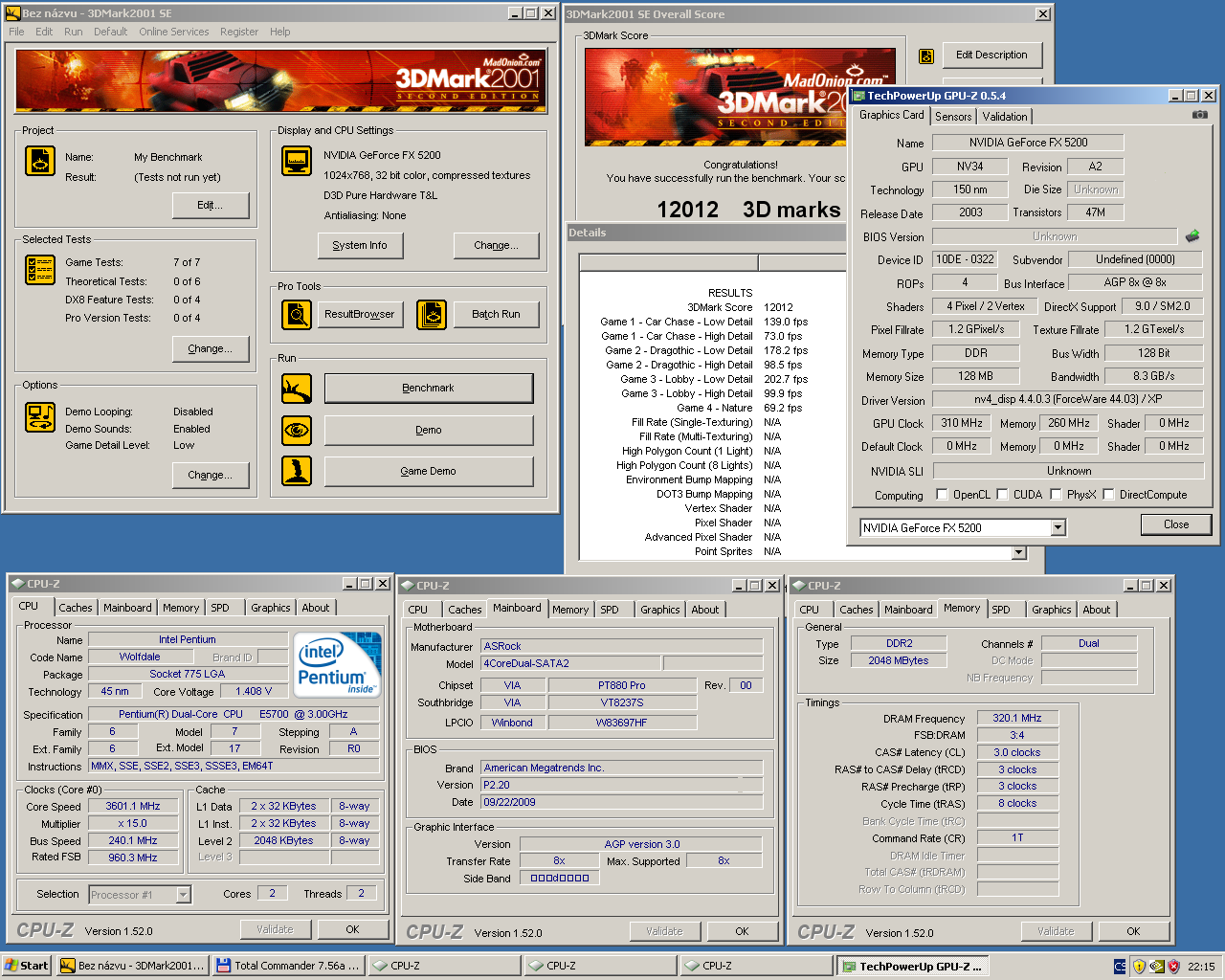Click the Benchmark run icon
1225x980 pixels.
pyautogui.click(x=297, y=389)
